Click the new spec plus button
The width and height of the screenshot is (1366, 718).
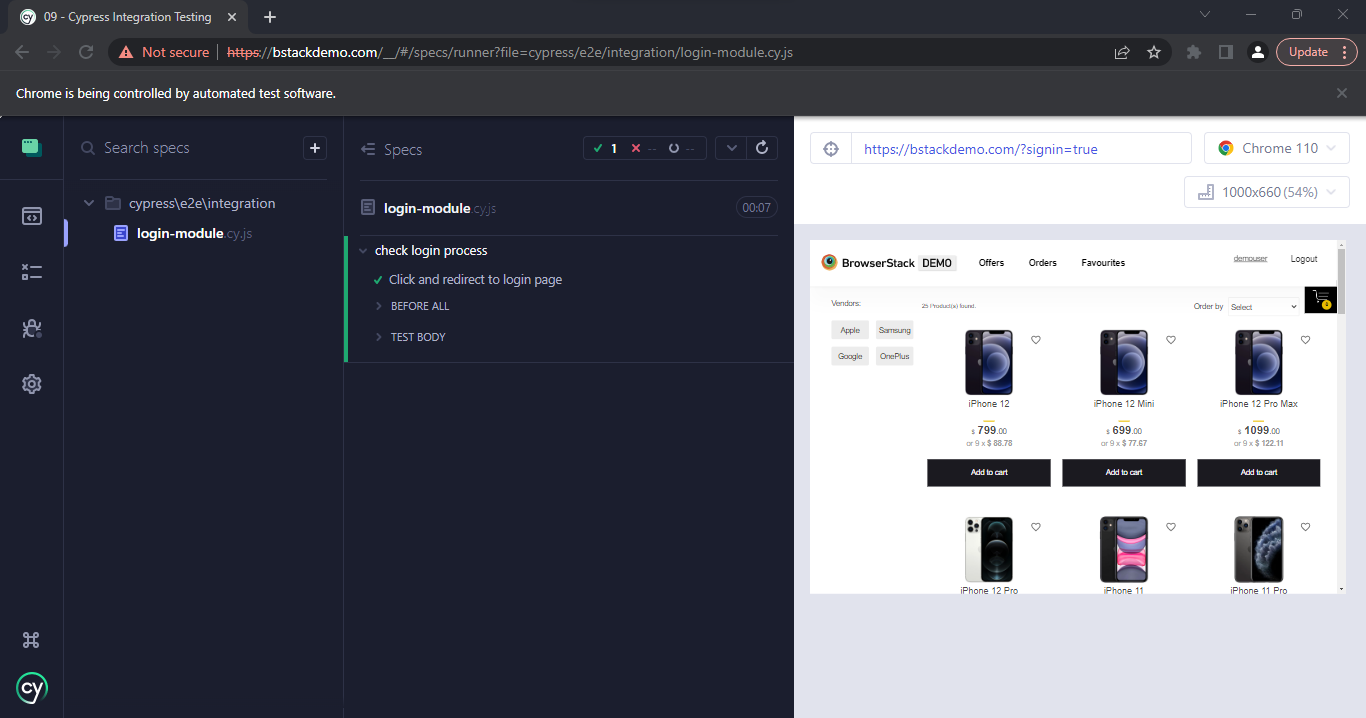point(315,148)
